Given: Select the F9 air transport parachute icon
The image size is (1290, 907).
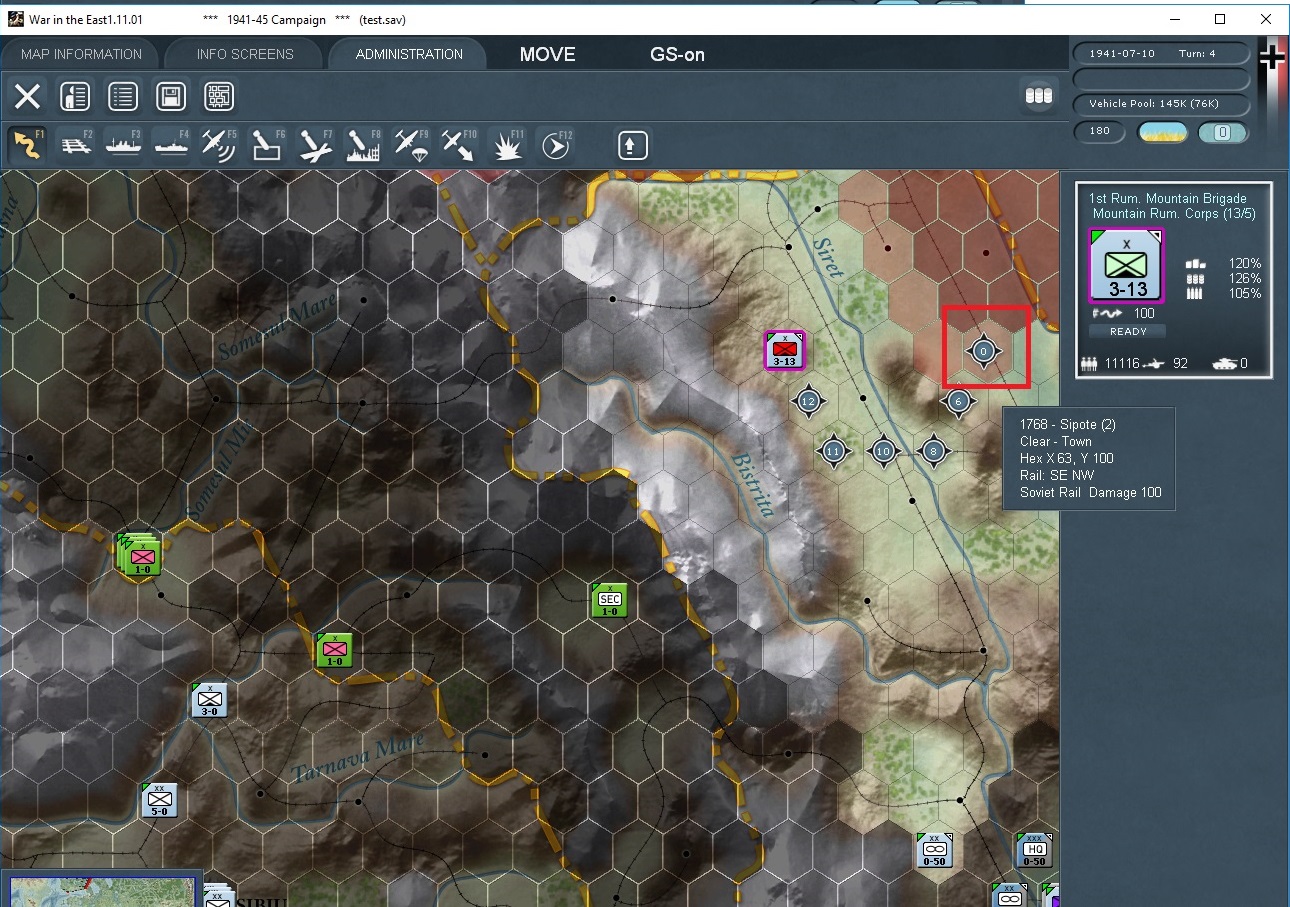Looking at the screenshot, I should pyautogui.click(x=411, y=145).
